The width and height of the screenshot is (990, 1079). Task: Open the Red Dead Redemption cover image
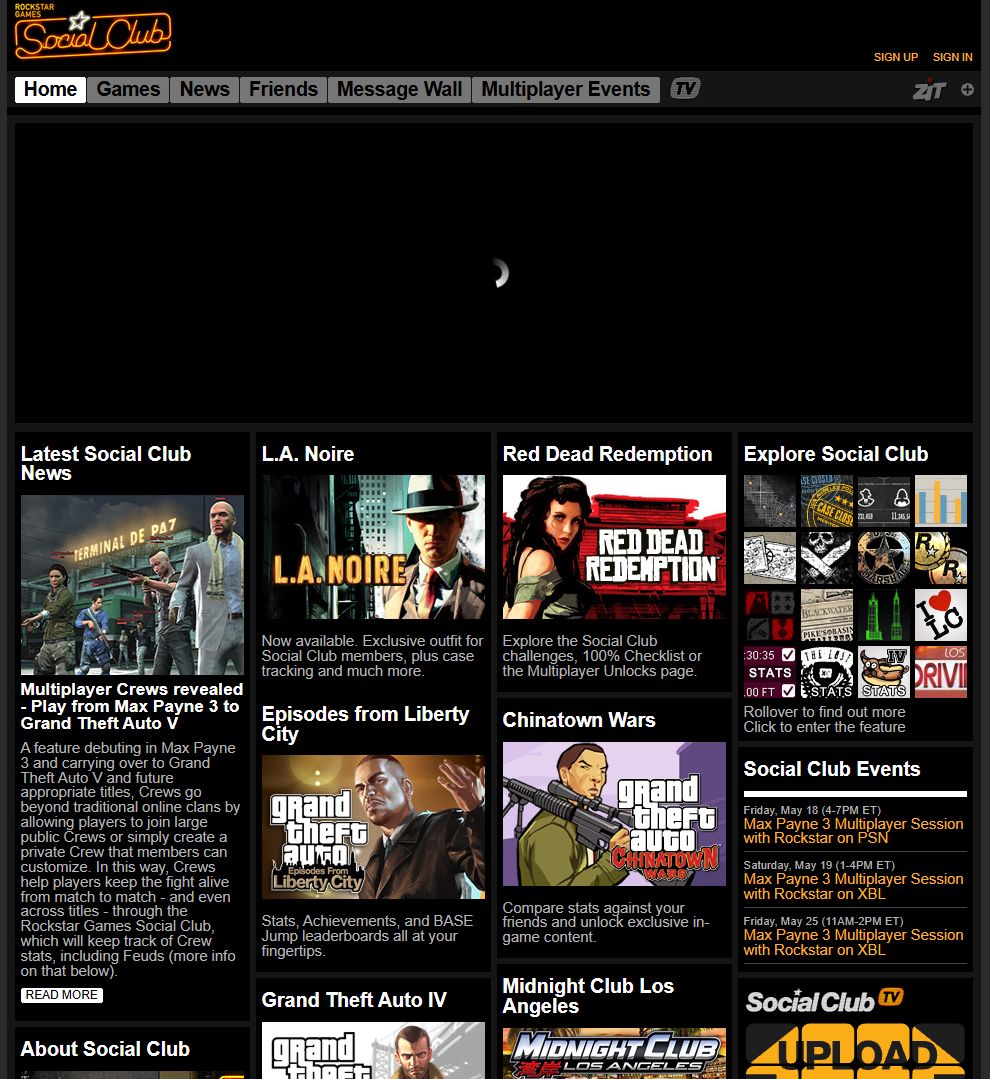click(x=614, y=547)
